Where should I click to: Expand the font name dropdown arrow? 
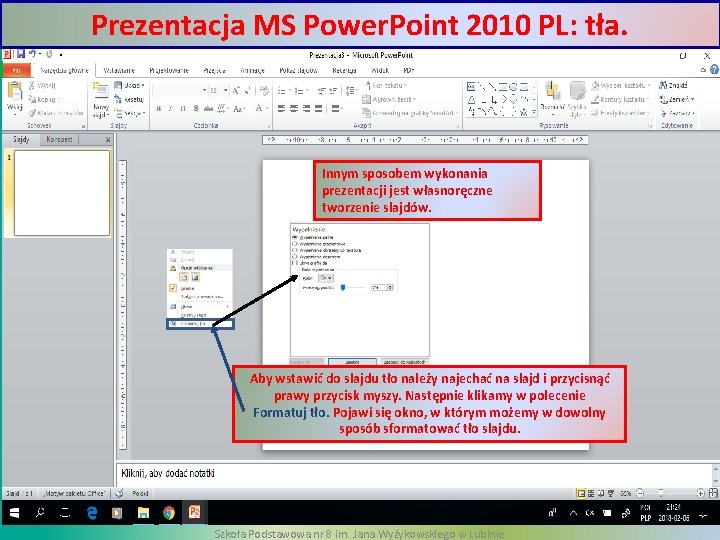(204, 90)
